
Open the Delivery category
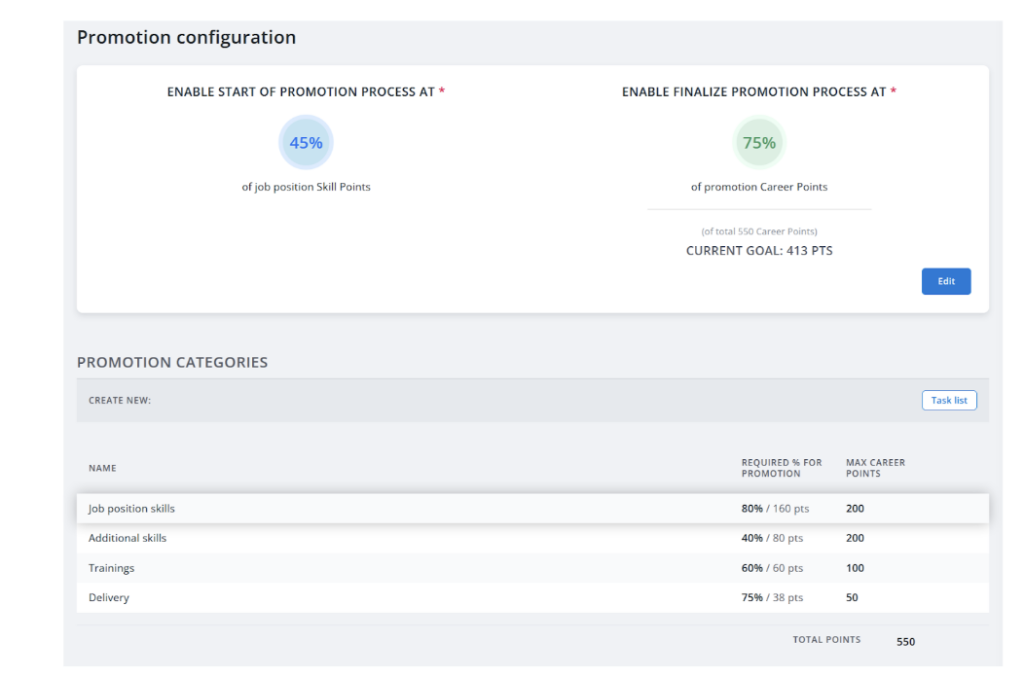click(x=109, y=598)
